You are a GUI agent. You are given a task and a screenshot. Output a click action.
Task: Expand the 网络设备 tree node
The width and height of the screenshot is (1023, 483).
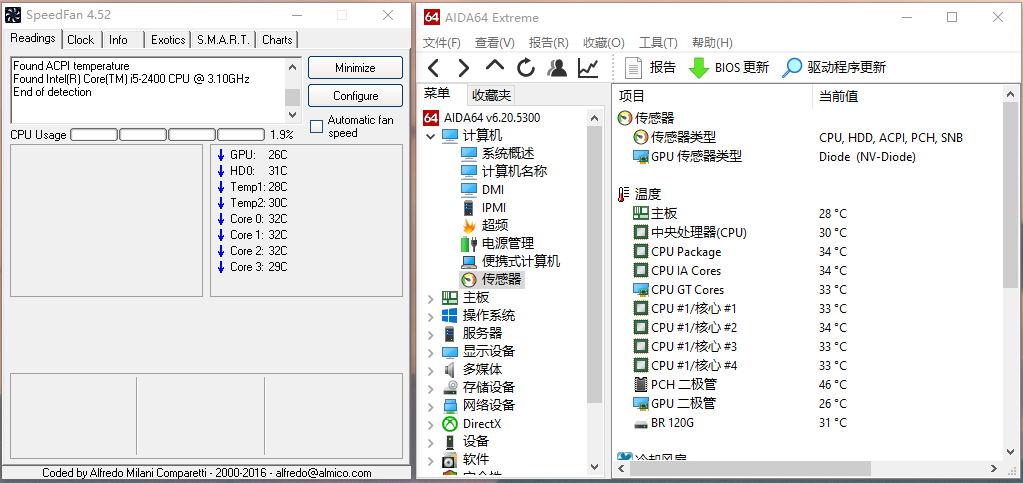click(x=430, y=407)
